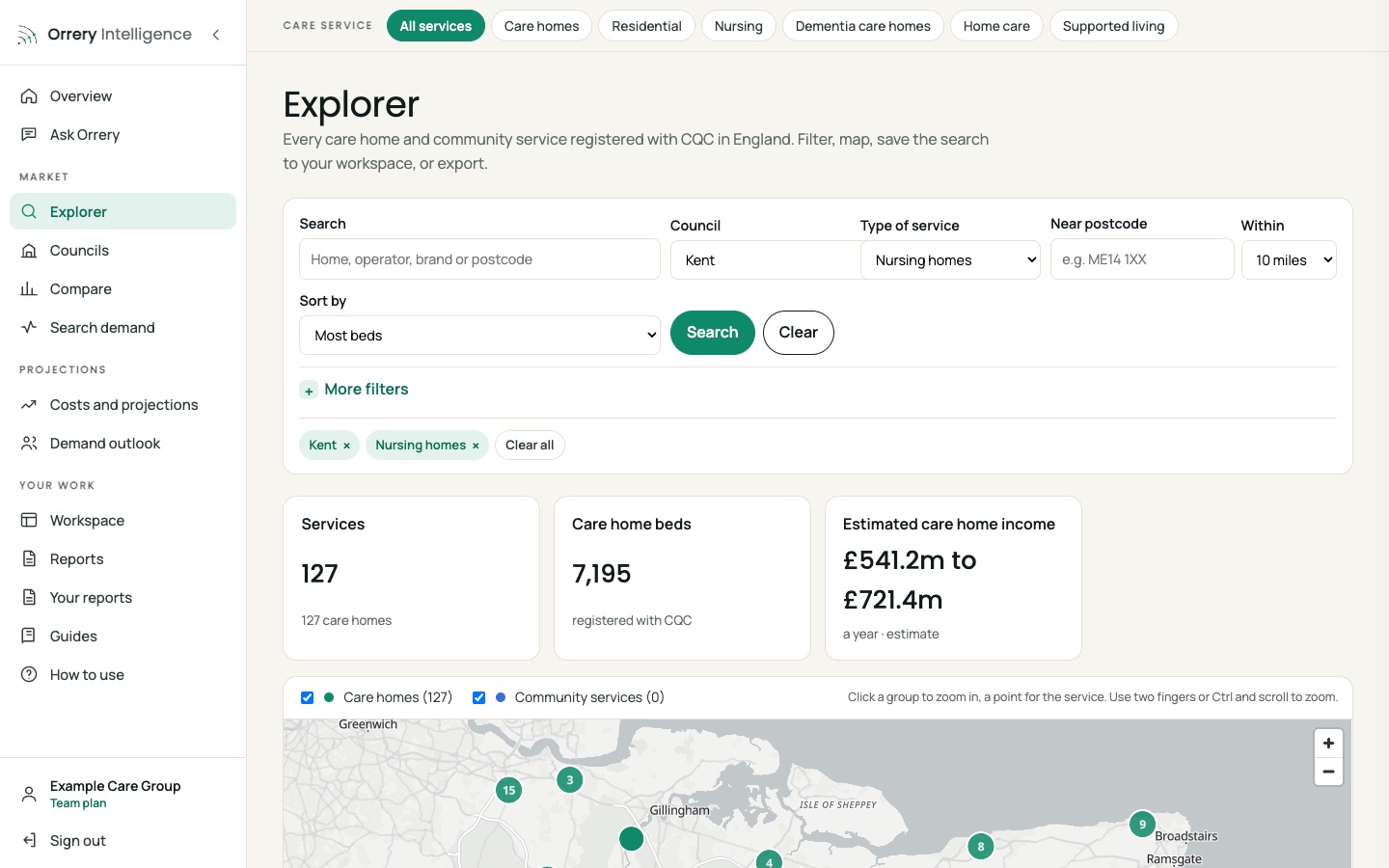Remove the Nursing homes filter chip
This screenshot has width=1389, height=868.
click(476, 446)
